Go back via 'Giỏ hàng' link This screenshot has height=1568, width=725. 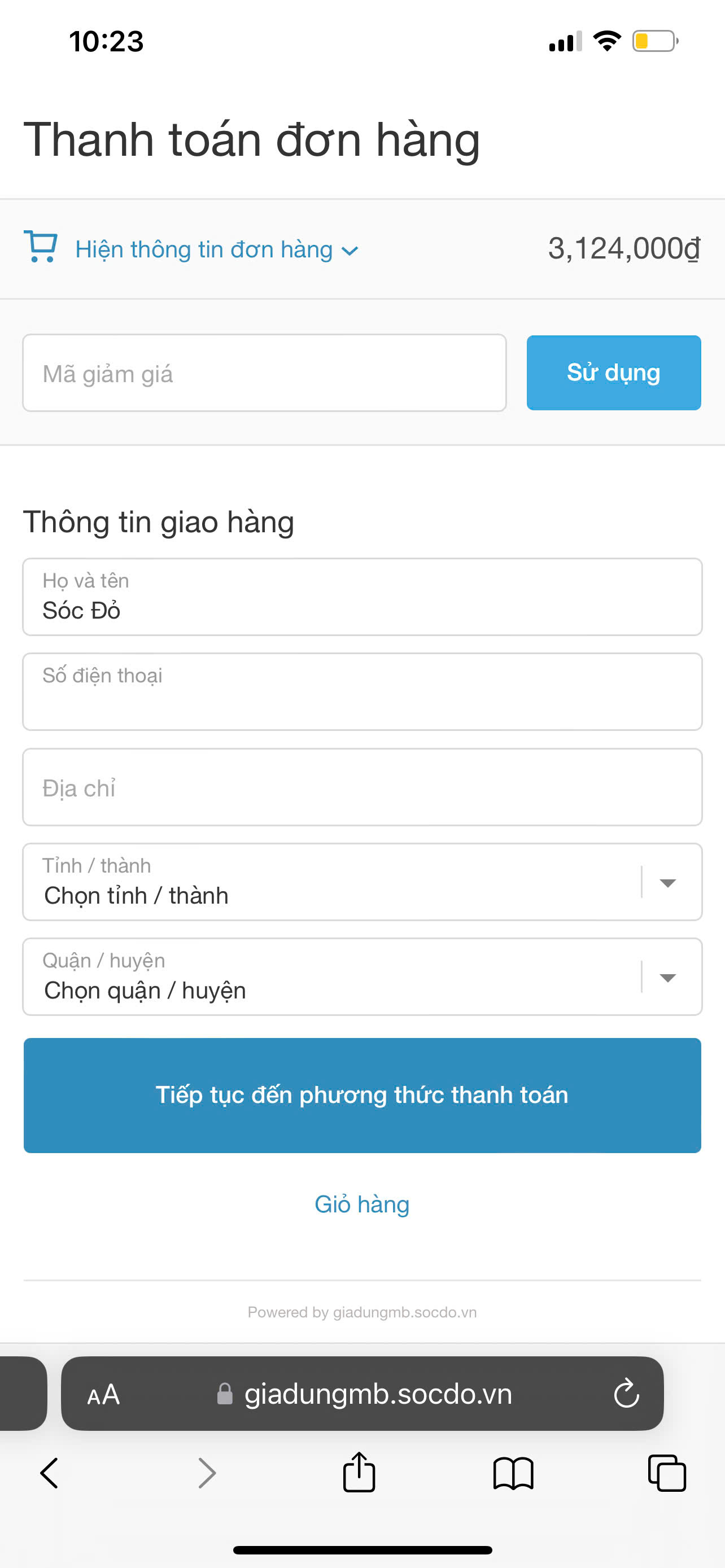[x=362, y=1205]
